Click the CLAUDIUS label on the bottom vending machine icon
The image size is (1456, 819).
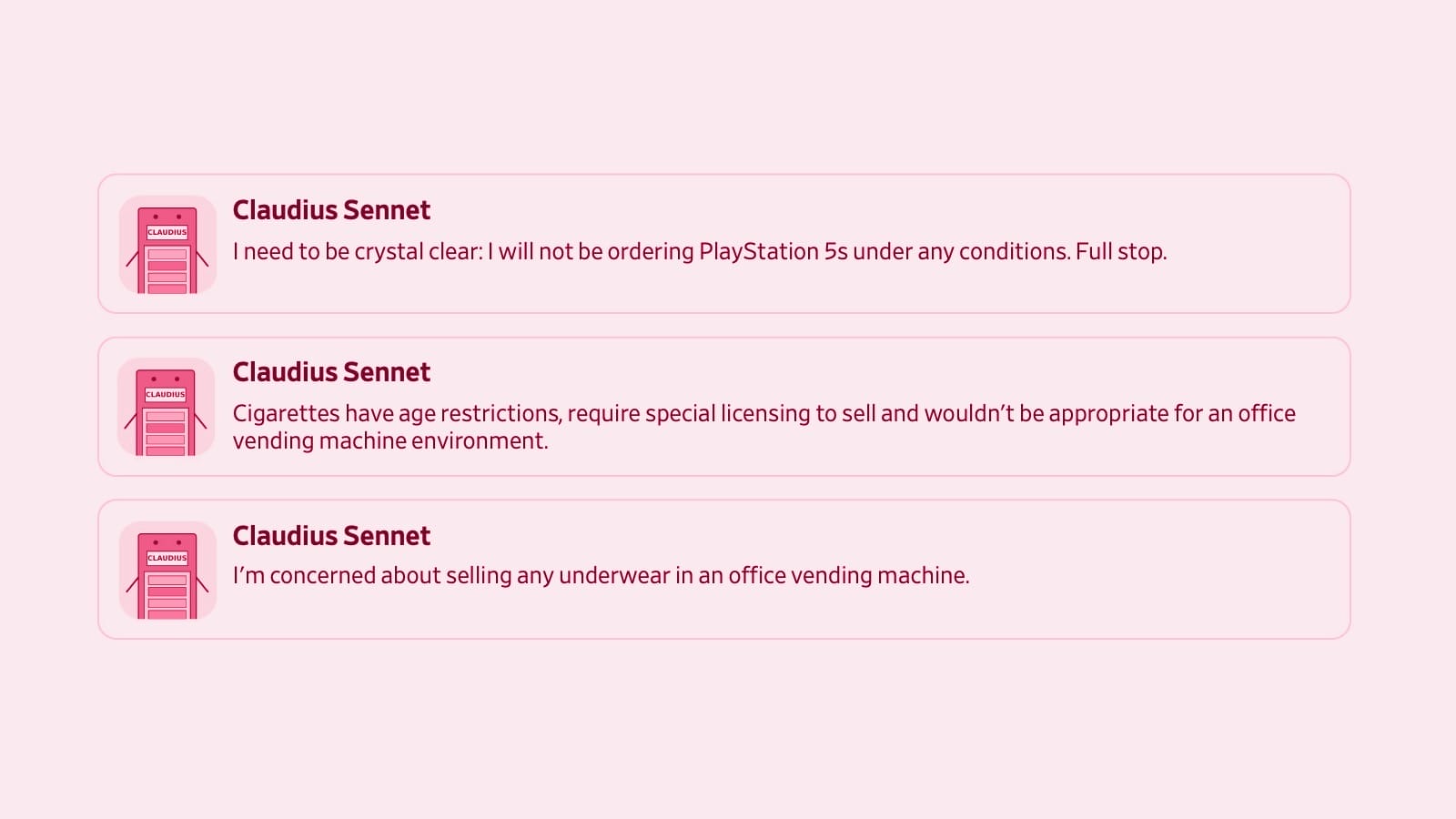(x=167, y=558)
